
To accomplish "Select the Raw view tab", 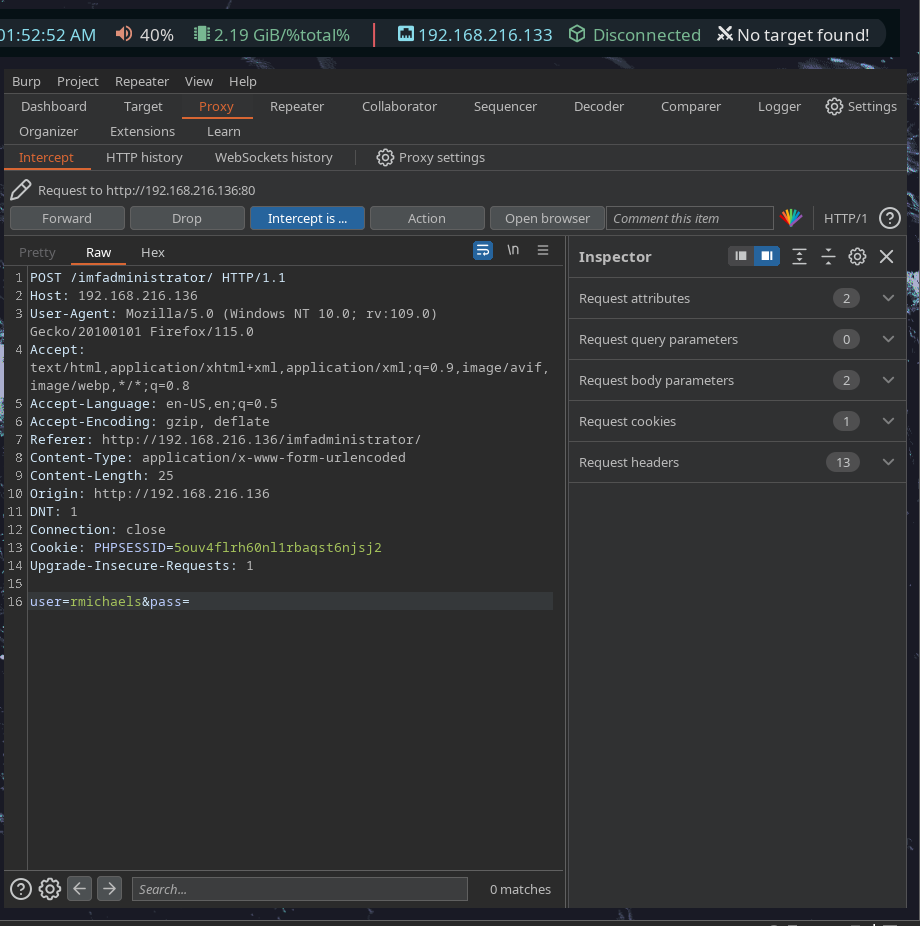I will point(98,252).
